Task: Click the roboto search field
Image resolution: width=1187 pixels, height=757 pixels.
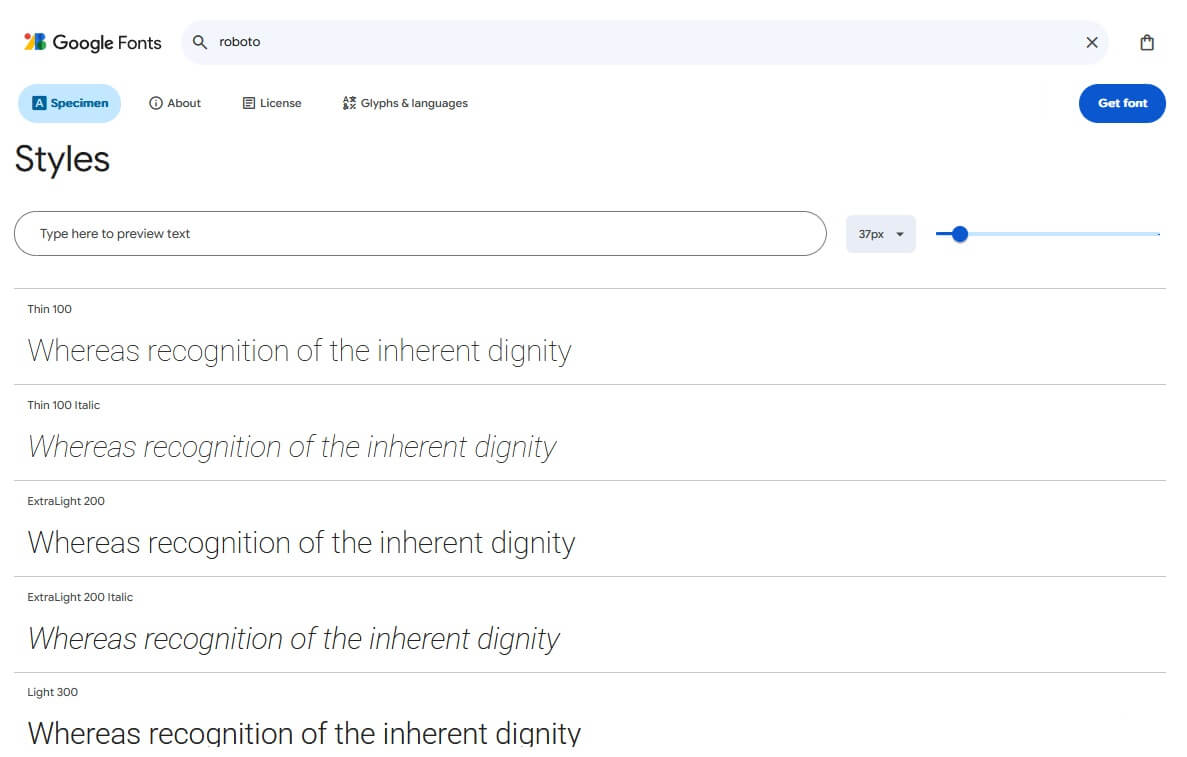Action: point(645,42)
